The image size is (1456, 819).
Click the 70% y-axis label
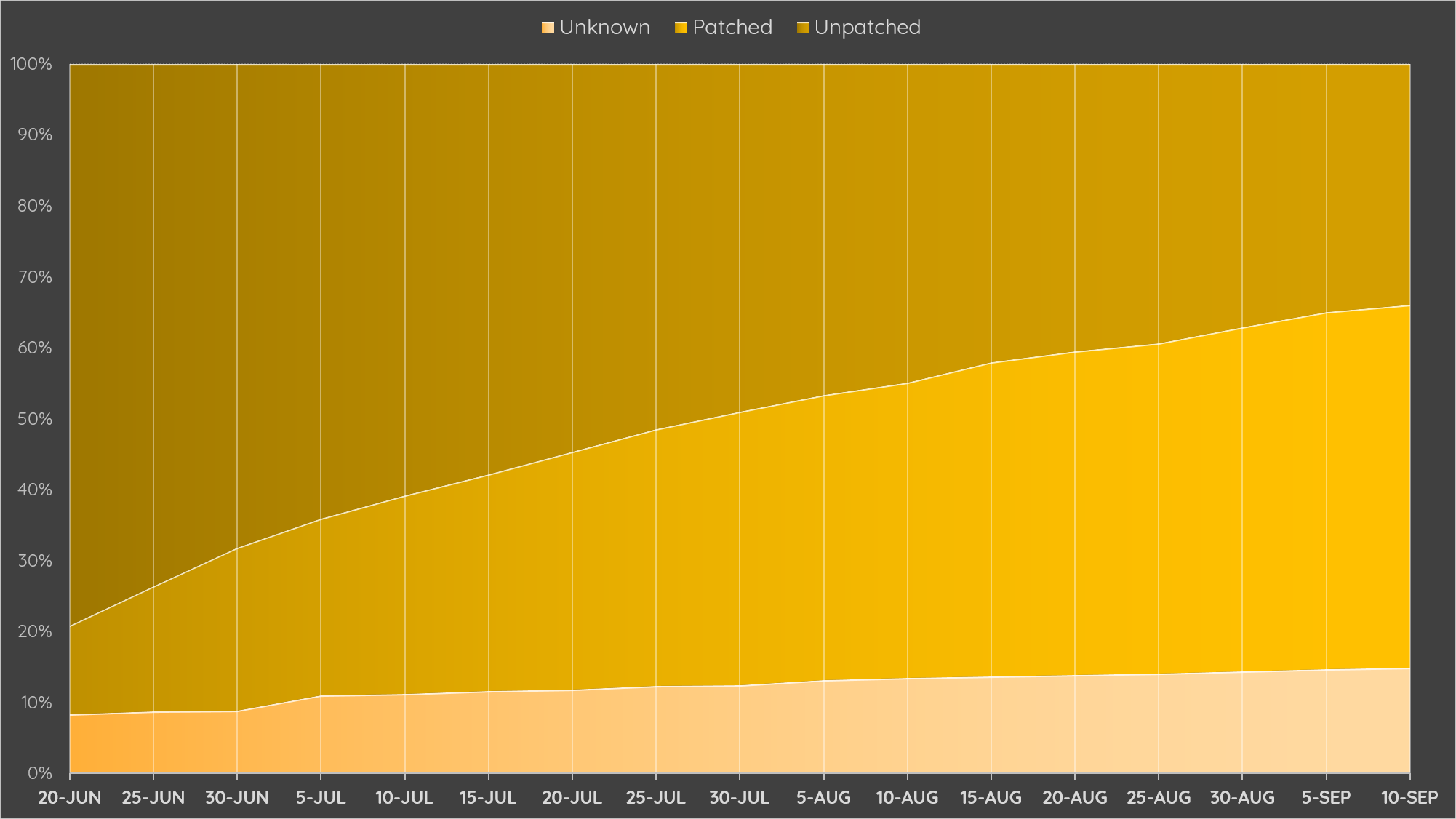(x=35, y=277)
